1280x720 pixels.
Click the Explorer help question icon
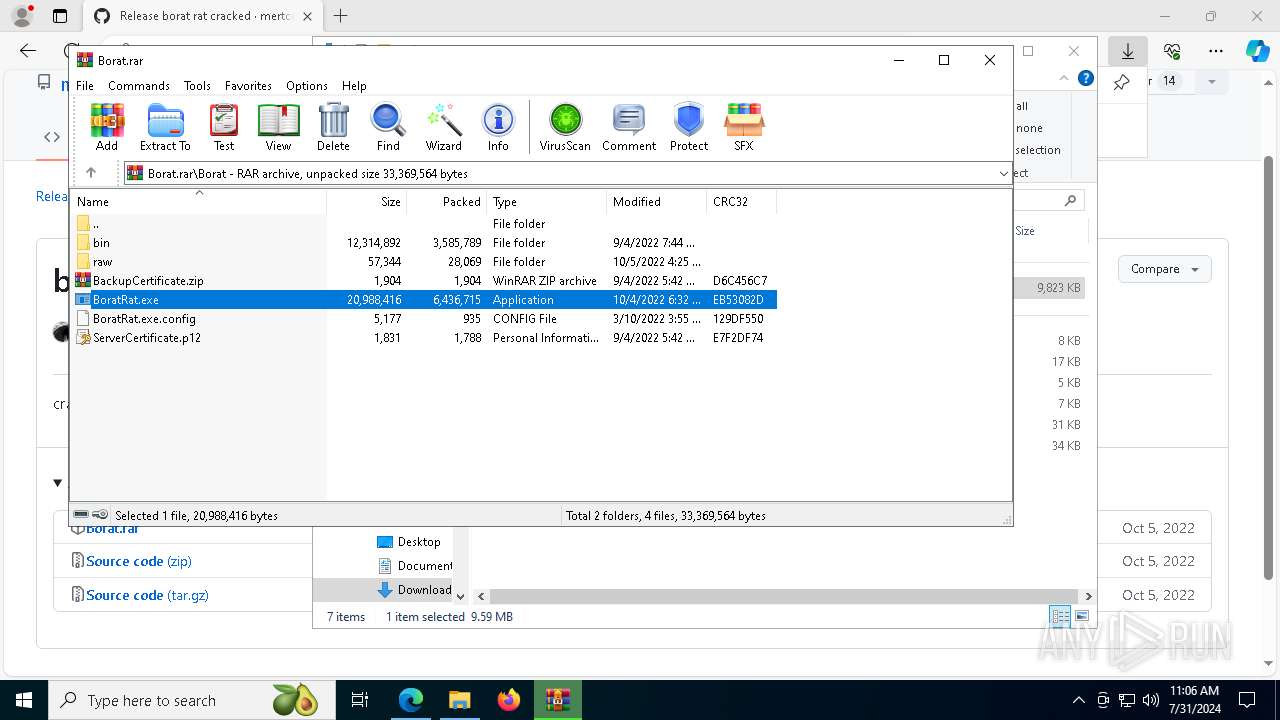[1086, 78]
